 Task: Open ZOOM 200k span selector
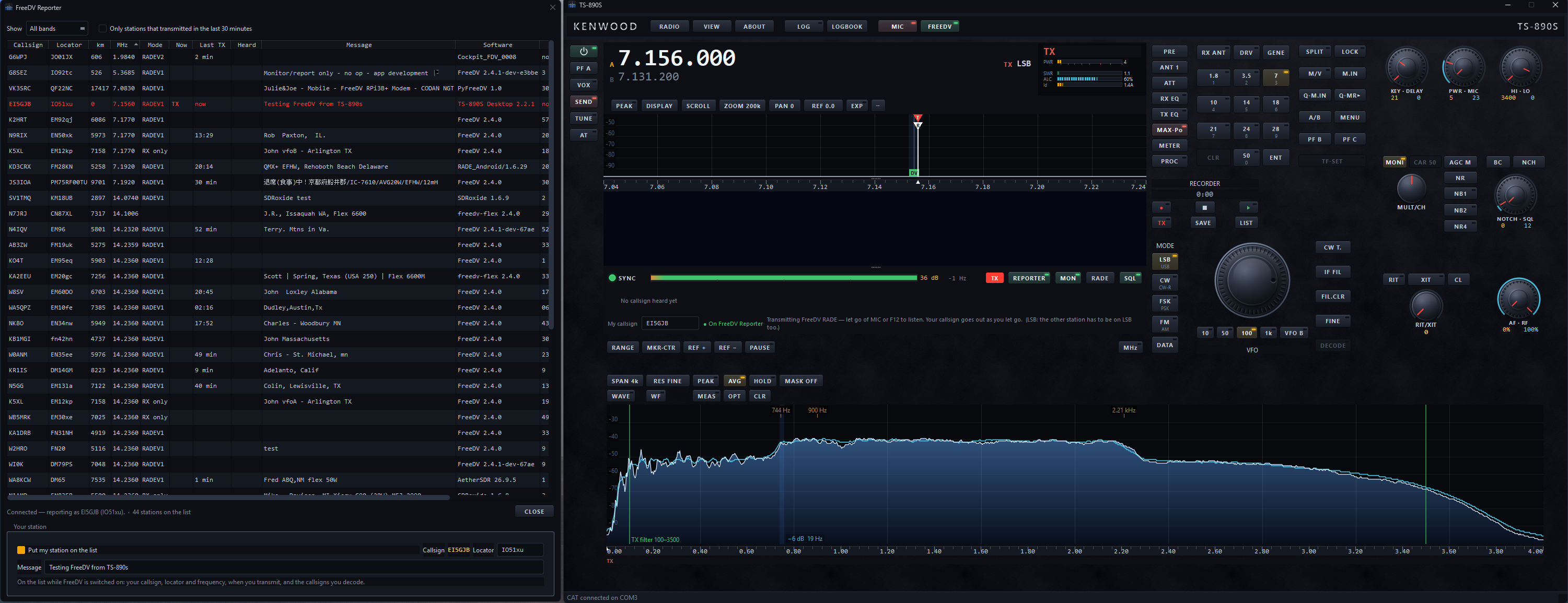pyautogui.click(x=742, y=106)
